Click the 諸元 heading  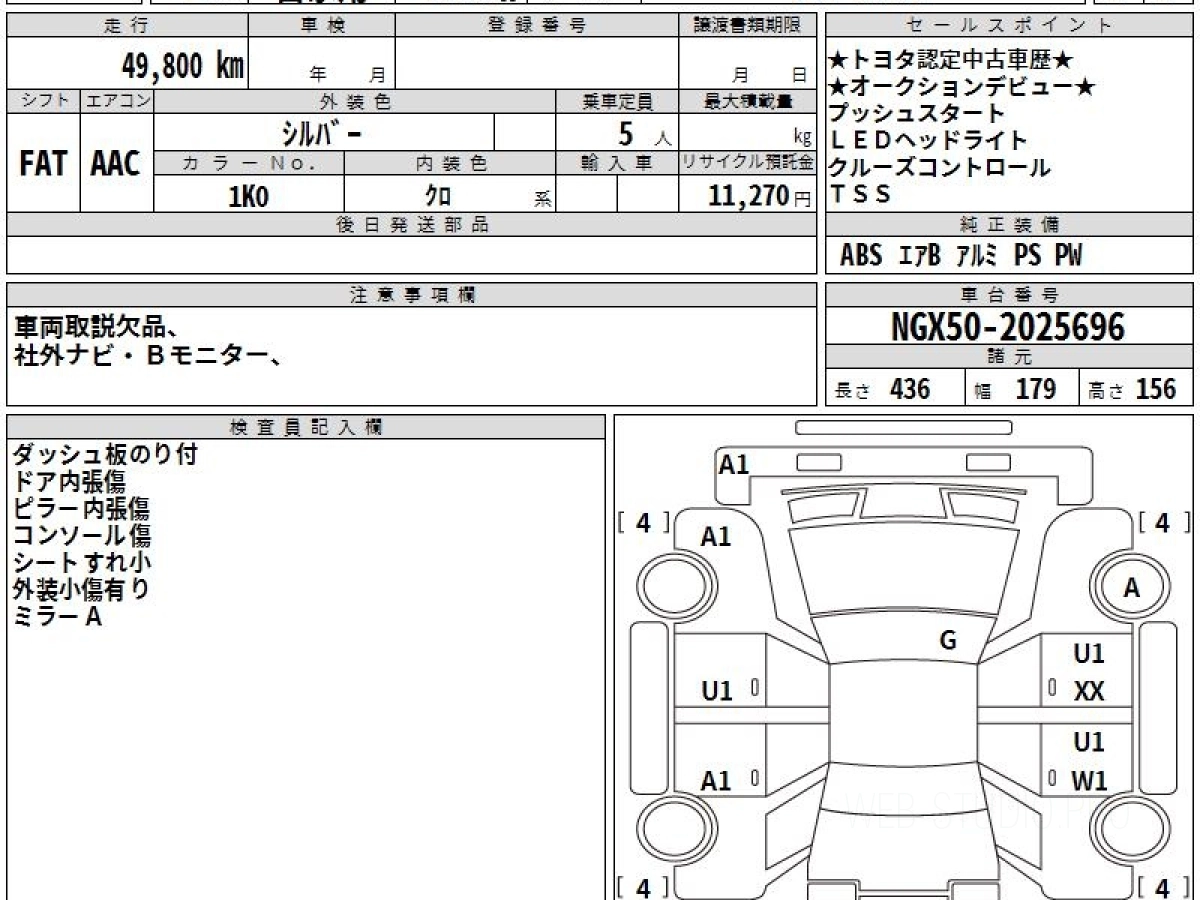click(1010, 357)
